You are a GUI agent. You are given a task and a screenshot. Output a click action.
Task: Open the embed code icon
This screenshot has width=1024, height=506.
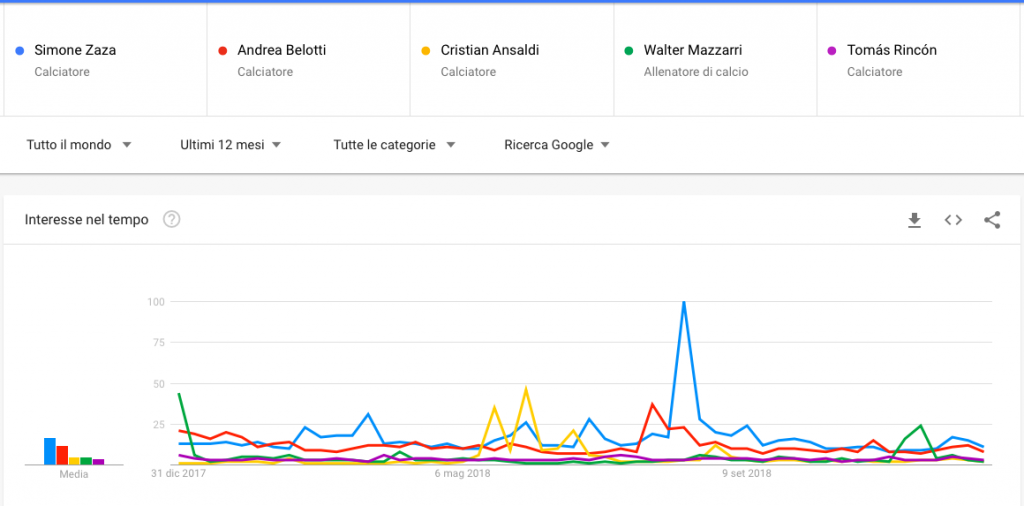pos(953,220)
